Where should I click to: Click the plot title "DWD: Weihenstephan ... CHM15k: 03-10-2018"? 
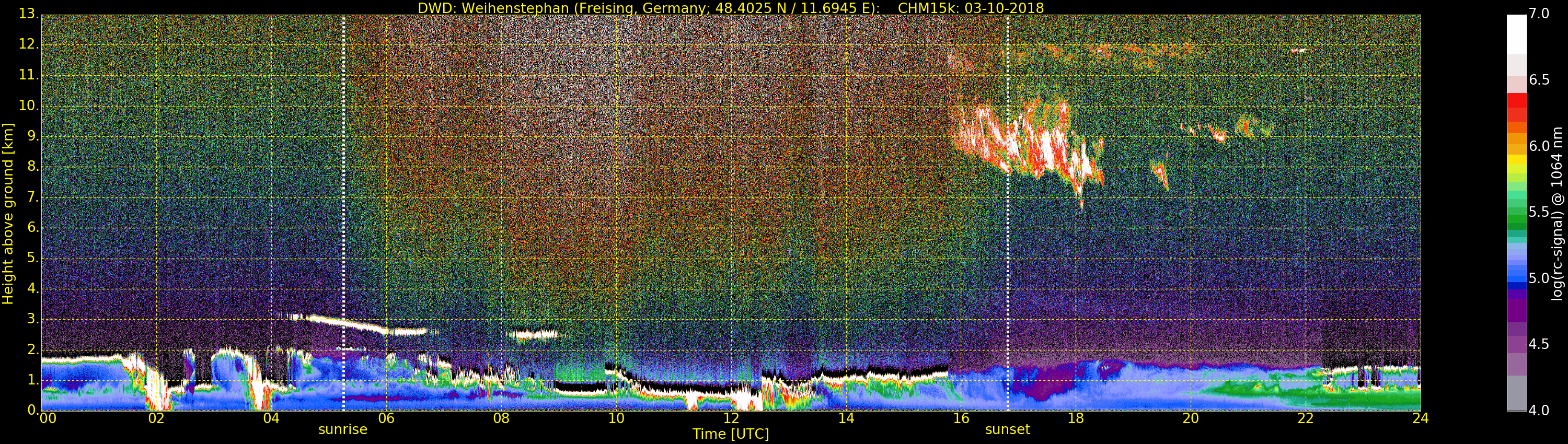click(731, 8)
